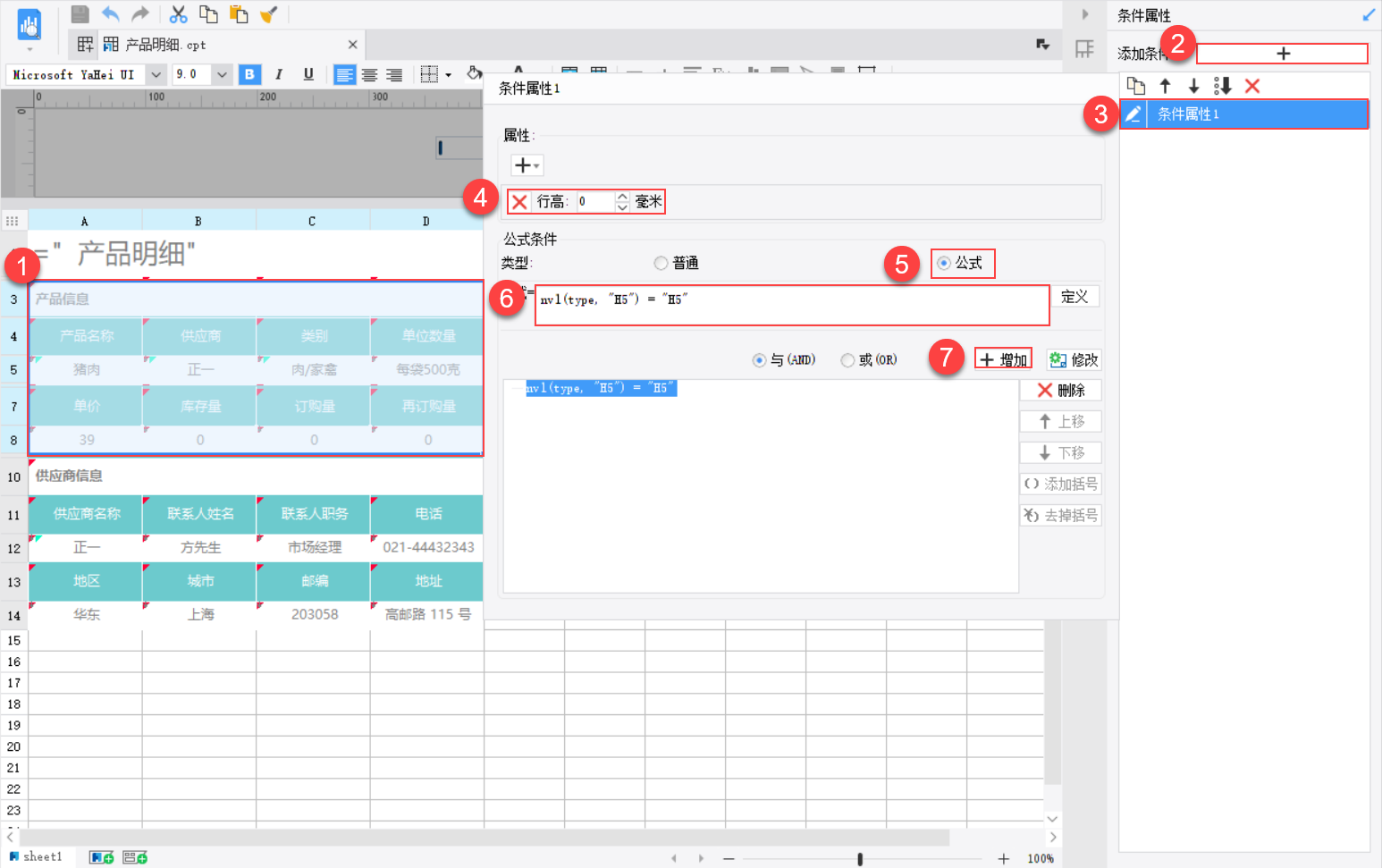Toggle bold formatting
Viewport: 1382px width, 868px height.
click(249, 74)
